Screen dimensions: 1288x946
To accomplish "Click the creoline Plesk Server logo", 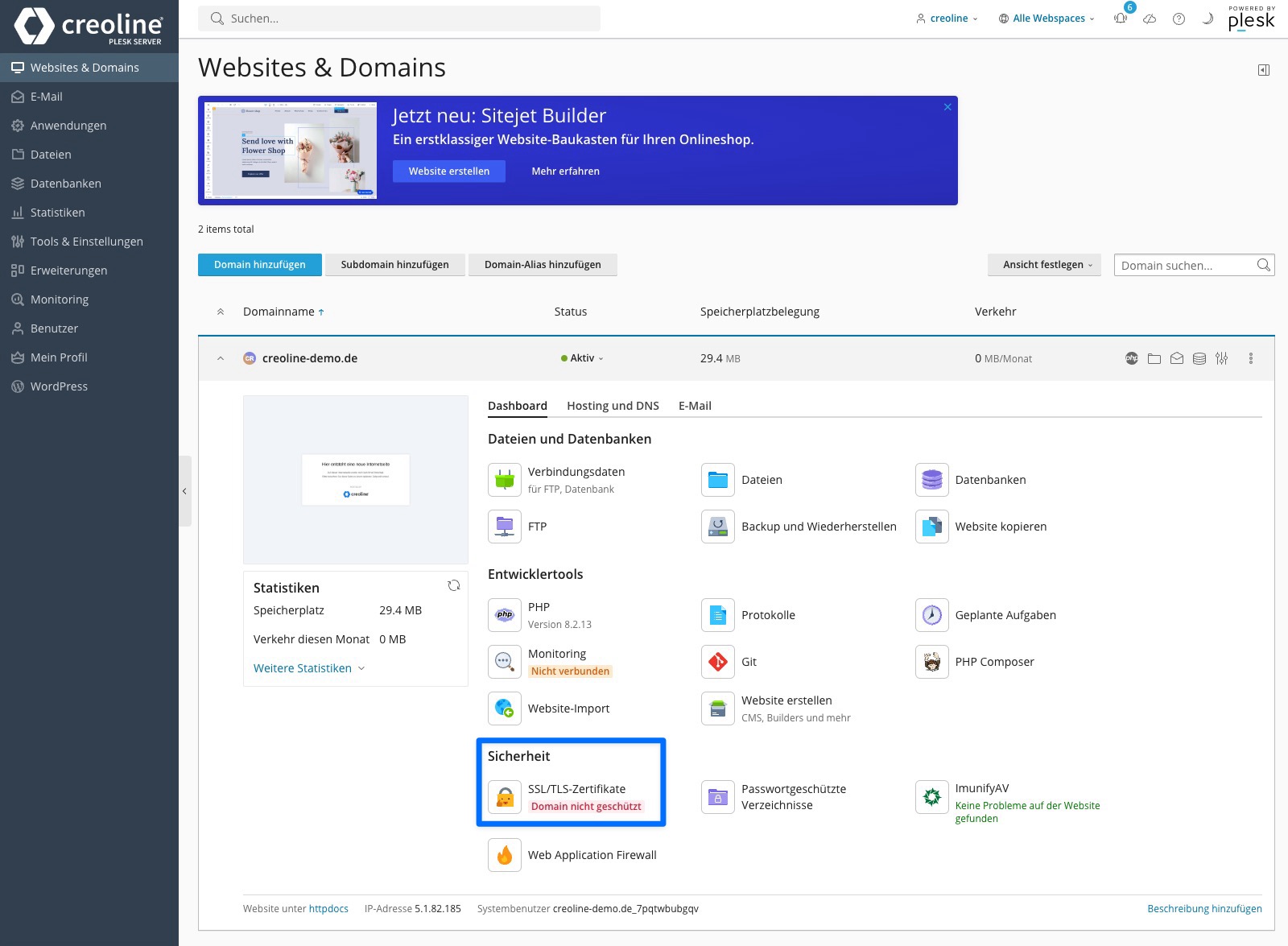I will tap(89, 26).
